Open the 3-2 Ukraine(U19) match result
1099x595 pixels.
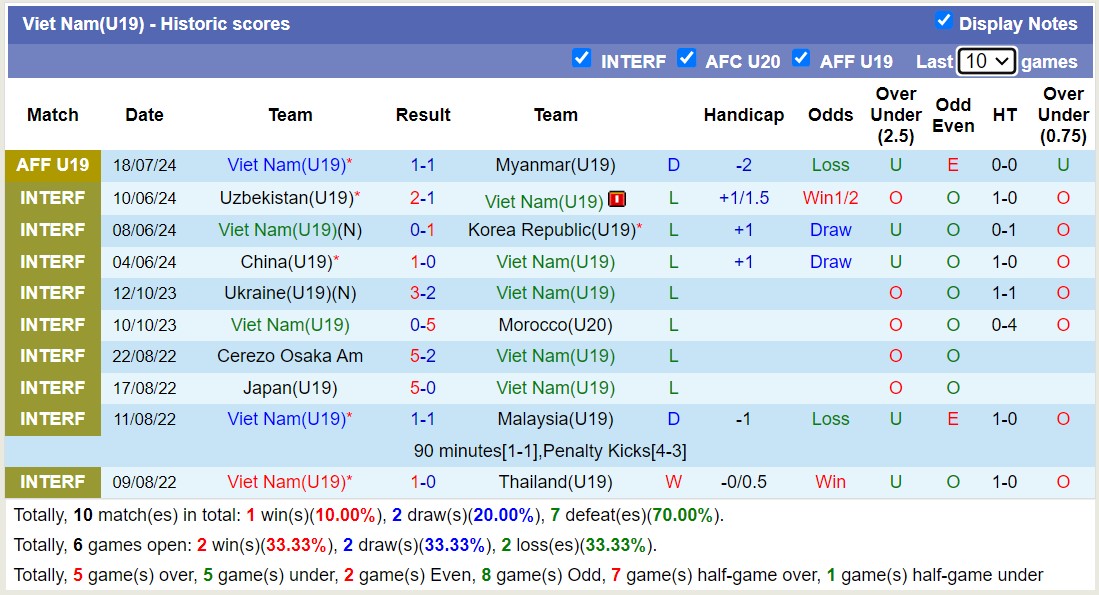[422, 293]
